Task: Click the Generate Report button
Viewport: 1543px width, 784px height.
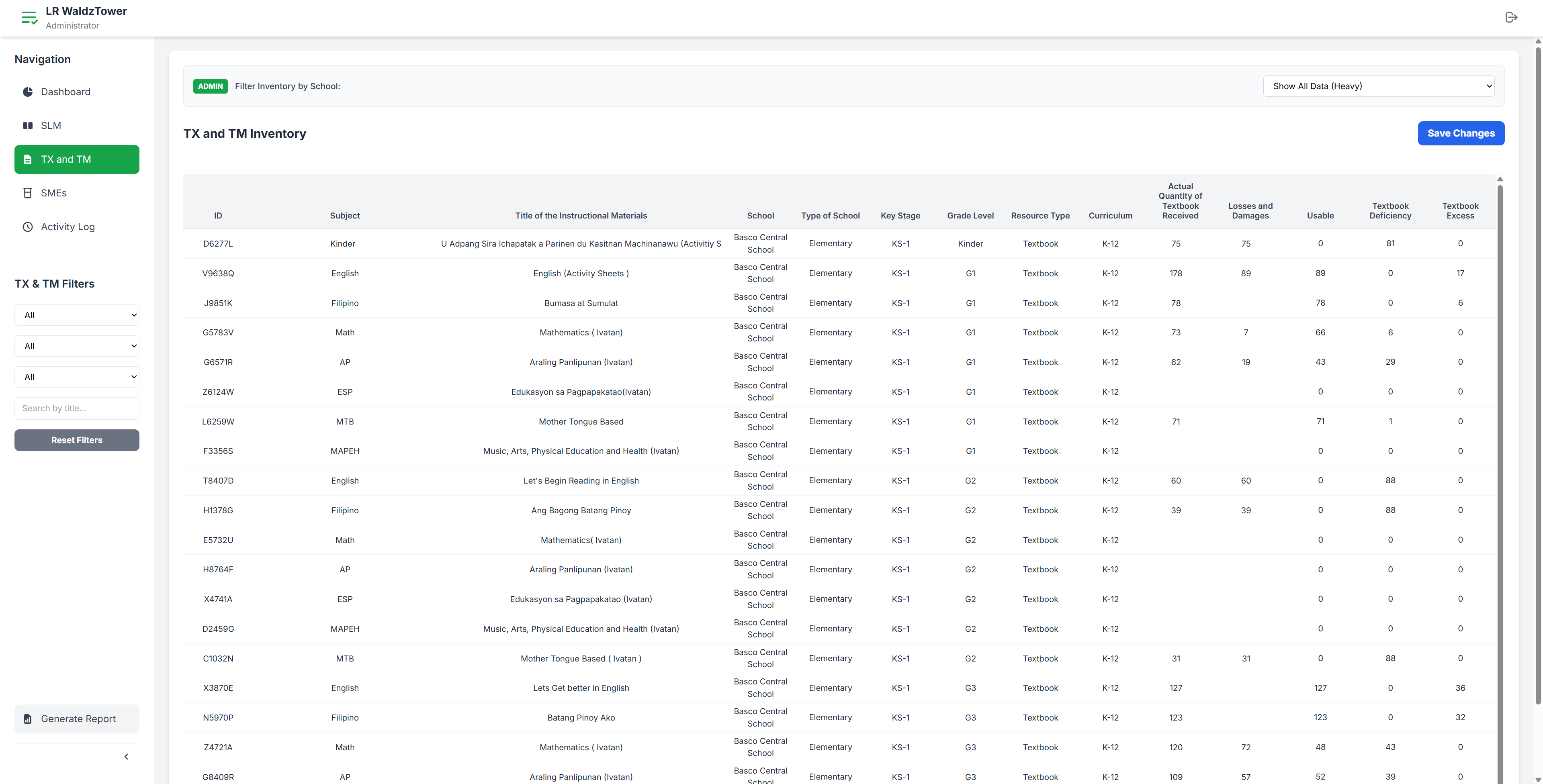Action: coord(77,719)
